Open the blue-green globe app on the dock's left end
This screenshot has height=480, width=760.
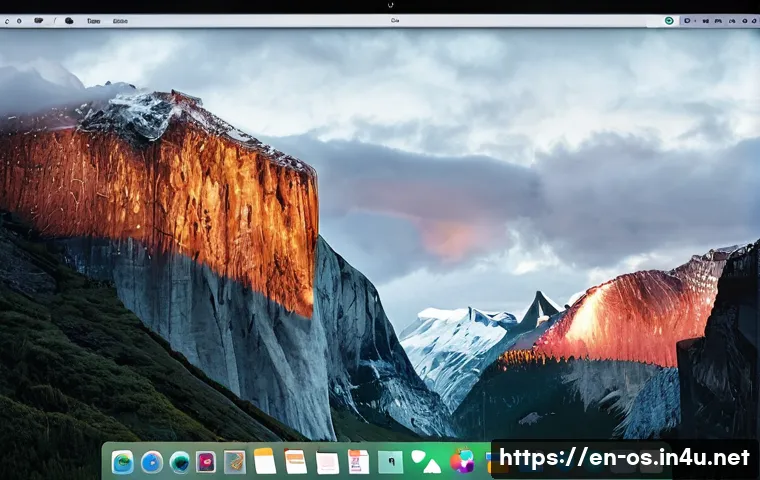123,462
